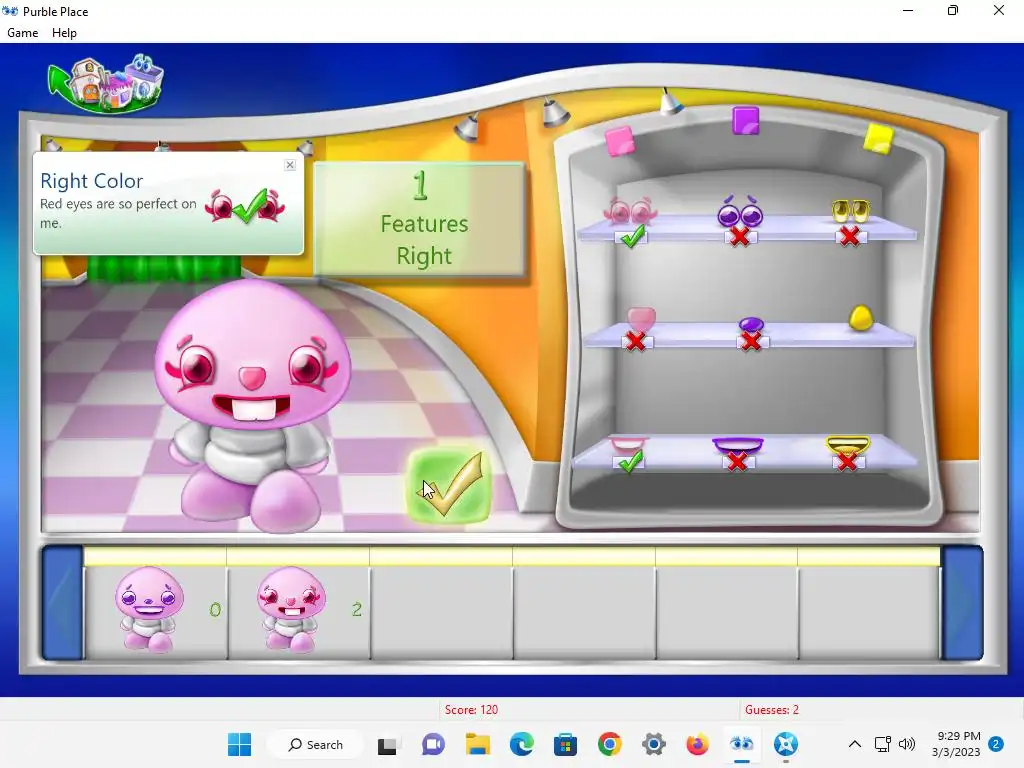Image resolution: width=1024 pixels, height=768 pixels.
Task: Select the yellow color block above the shelves
Action: (x=878, y=139)
